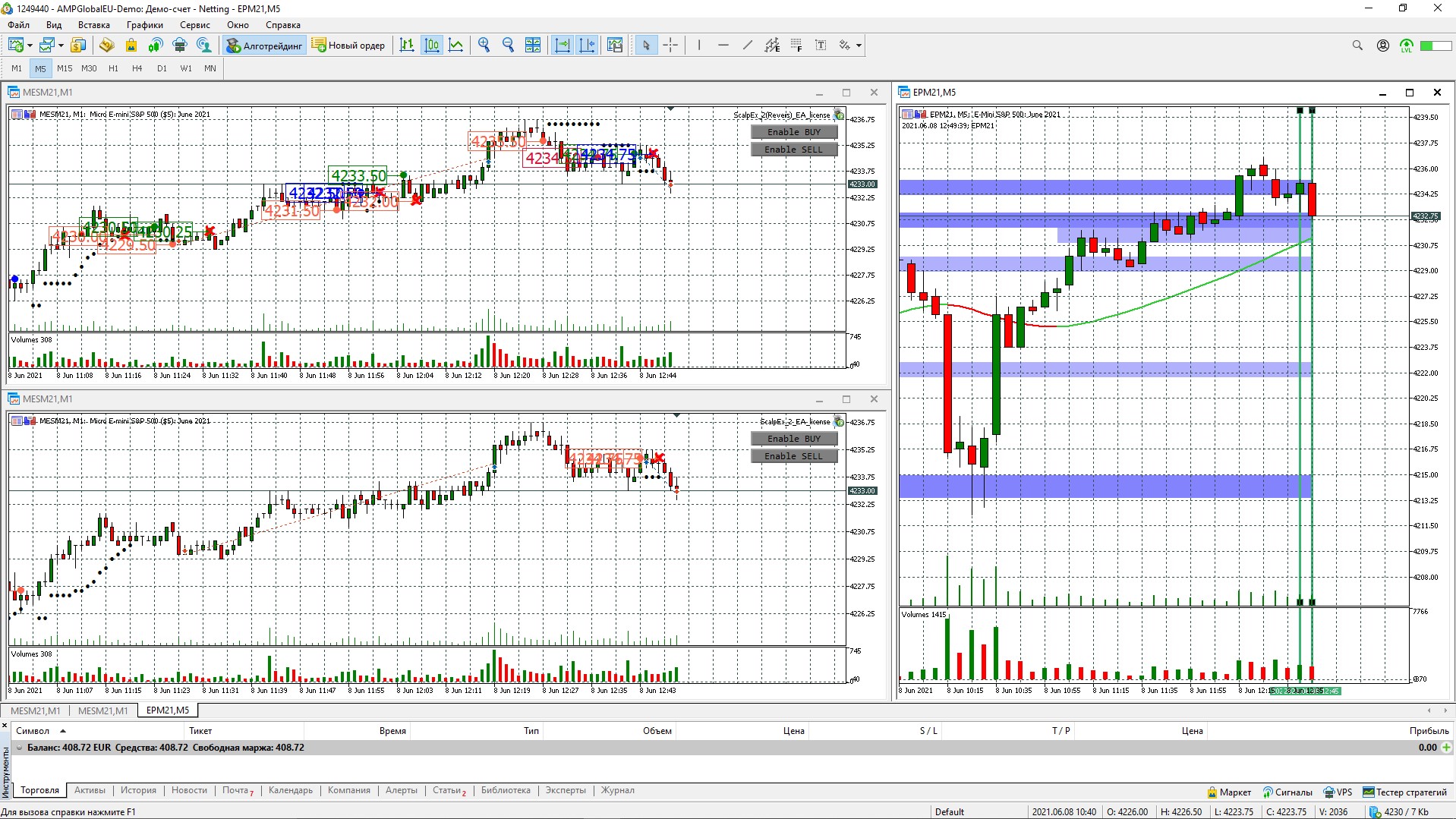Open the Сервис menu
The image size is (1456, 819).
[195, 25]
